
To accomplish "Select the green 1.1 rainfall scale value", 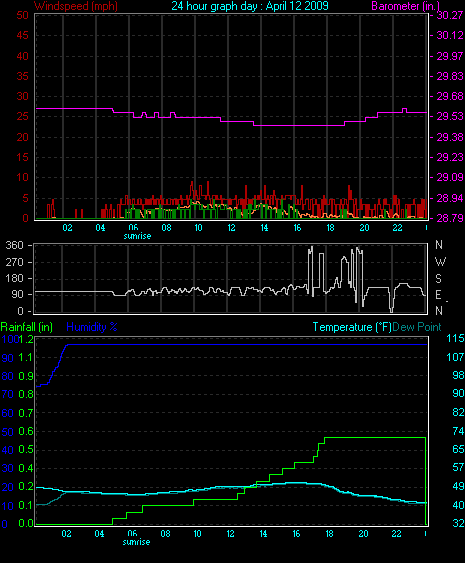I will click(26, 357).
